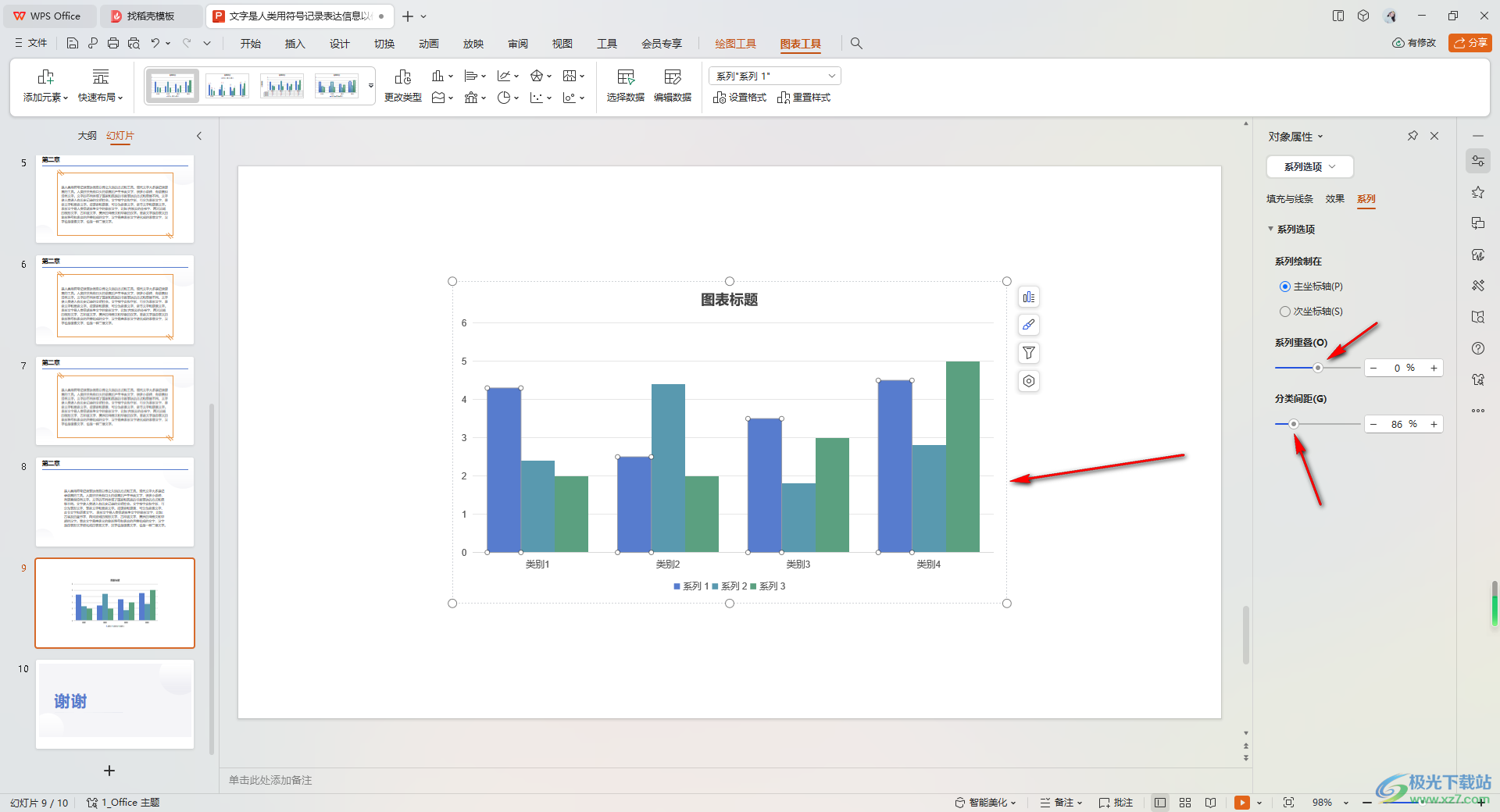
Task: Click the 更改类型 chart type icon
Action: (403, 86)
